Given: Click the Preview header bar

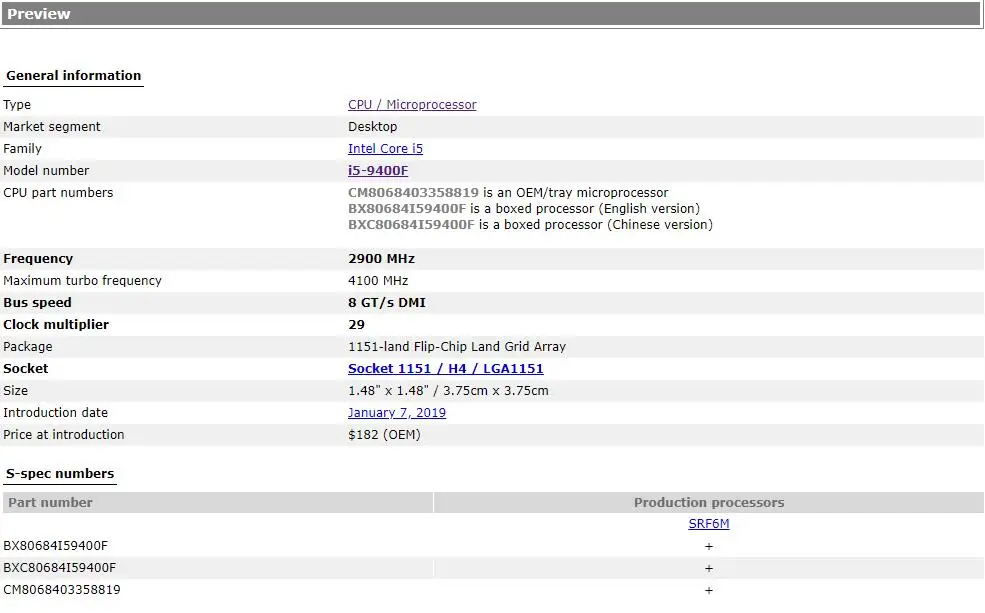Looking at the screenshot, I should [x=491, y=14].
